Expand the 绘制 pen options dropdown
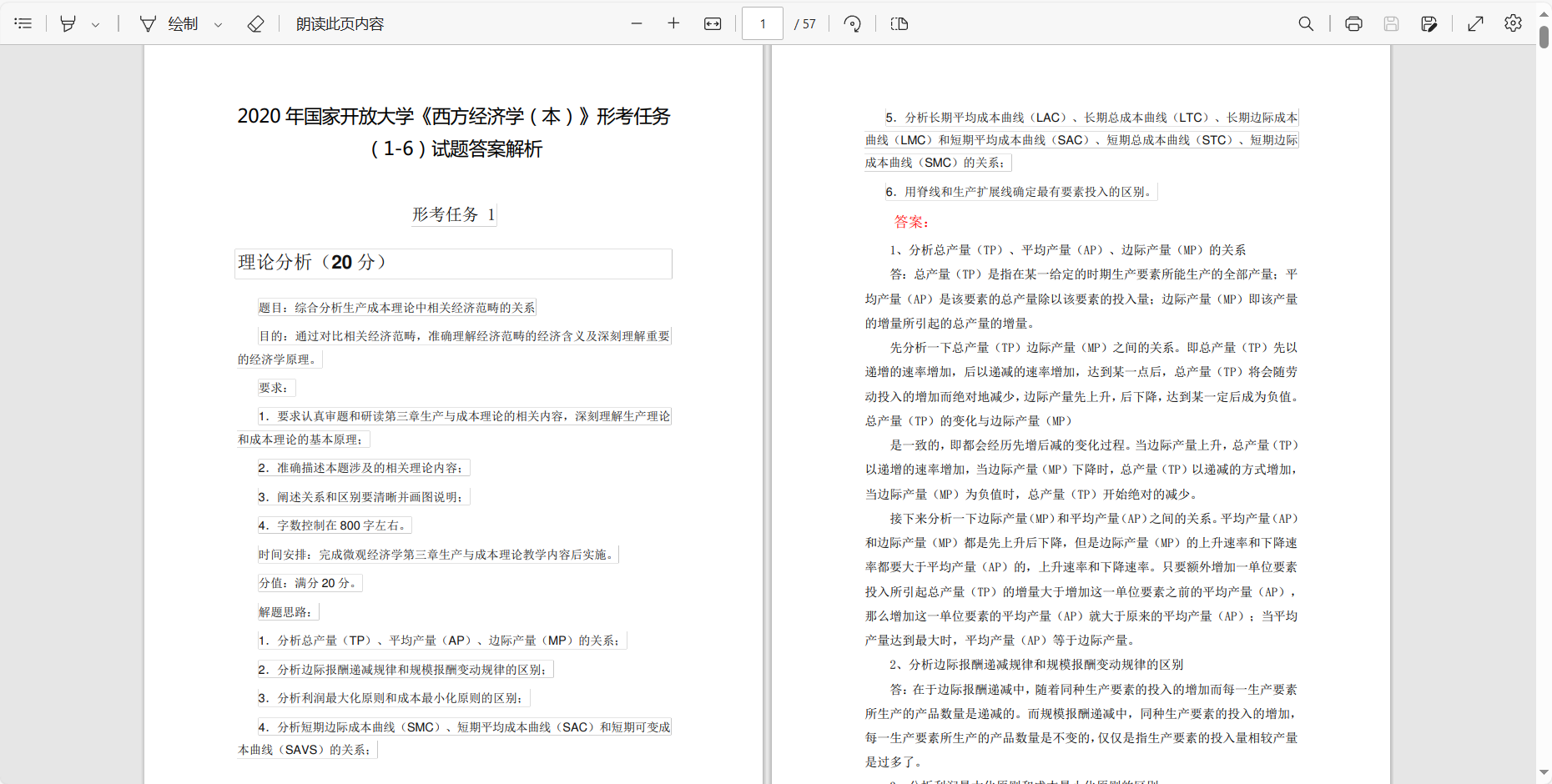 pyautogui.click(x=218, y=24)
